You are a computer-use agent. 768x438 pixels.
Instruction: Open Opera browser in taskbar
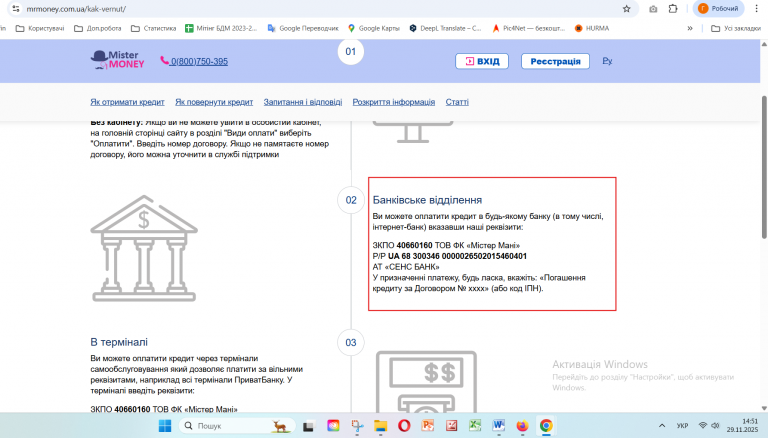(404, 426)
